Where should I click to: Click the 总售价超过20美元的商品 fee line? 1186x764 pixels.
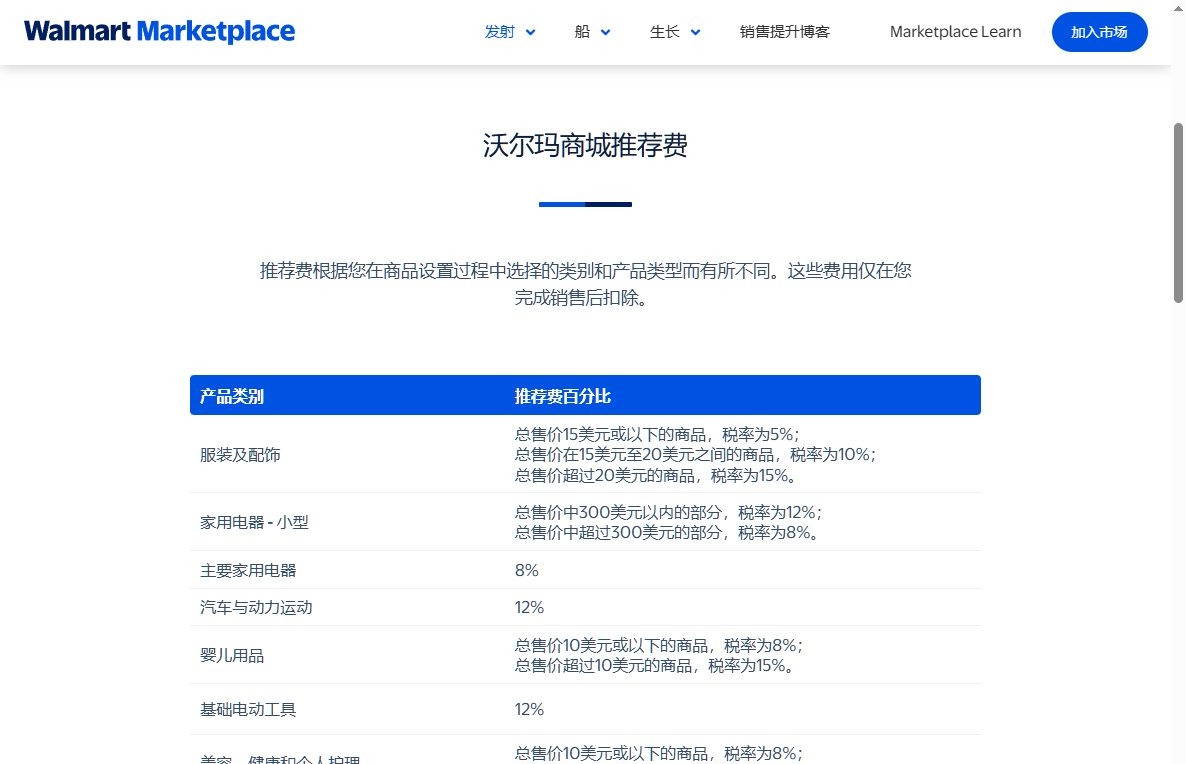point(656,475)
